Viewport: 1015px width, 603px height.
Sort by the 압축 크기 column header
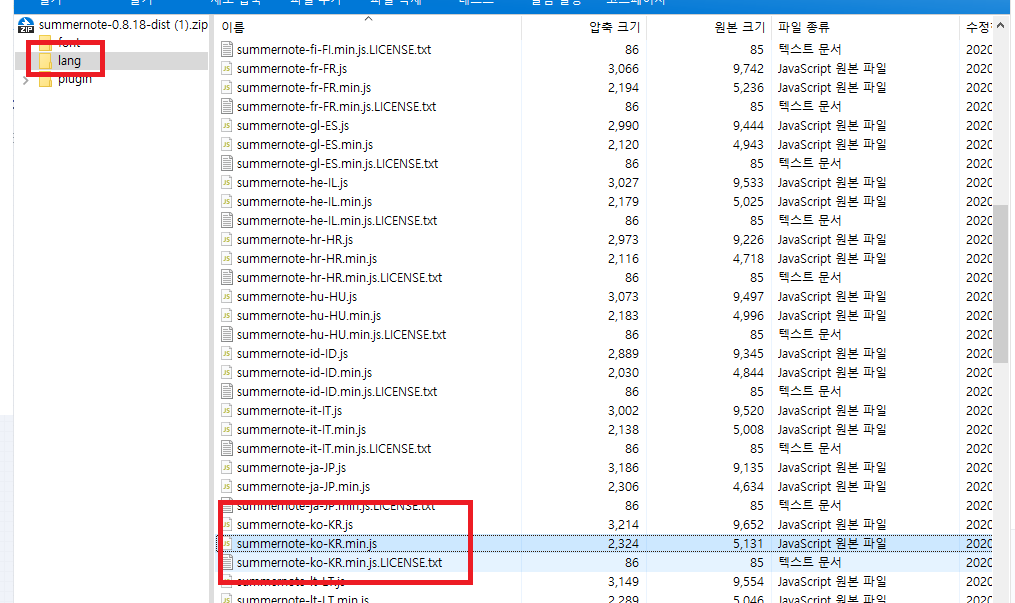click(614, 27)
